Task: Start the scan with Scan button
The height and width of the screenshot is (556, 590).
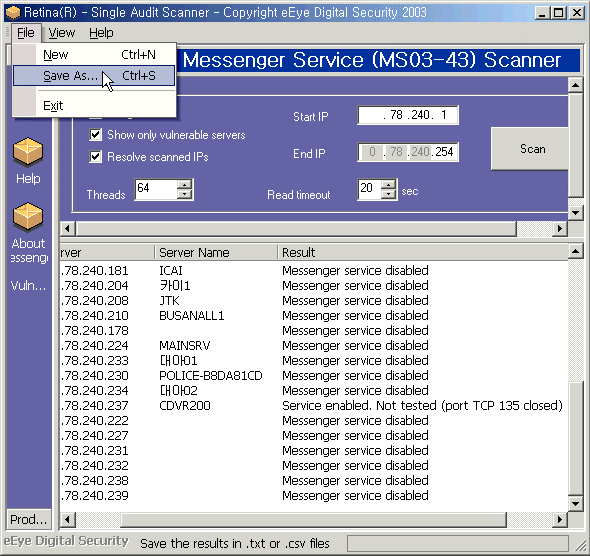Action: [x=530, y=149]
